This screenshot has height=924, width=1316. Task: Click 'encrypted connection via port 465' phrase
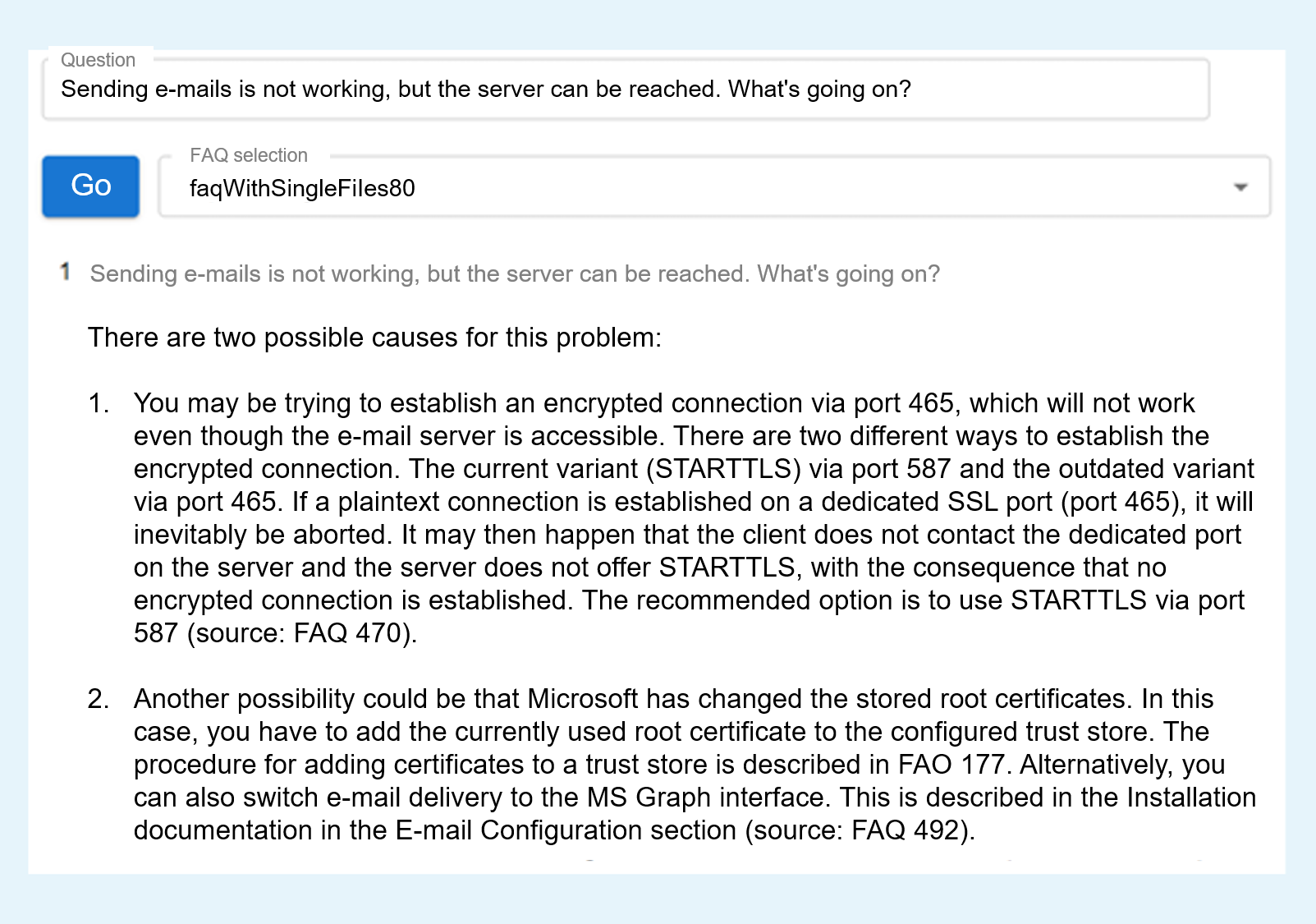[749, 403]
